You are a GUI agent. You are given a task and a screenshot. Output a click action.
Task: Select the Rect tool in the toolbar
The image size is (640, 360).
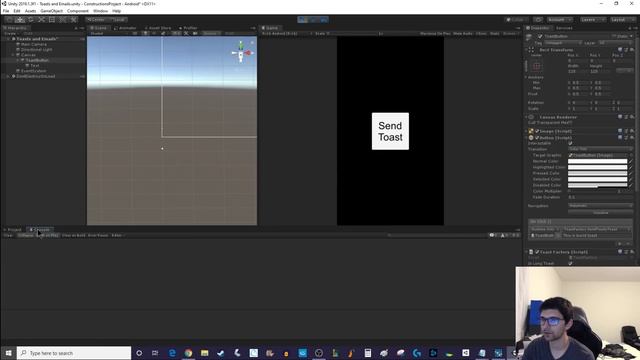coord(52,20)
